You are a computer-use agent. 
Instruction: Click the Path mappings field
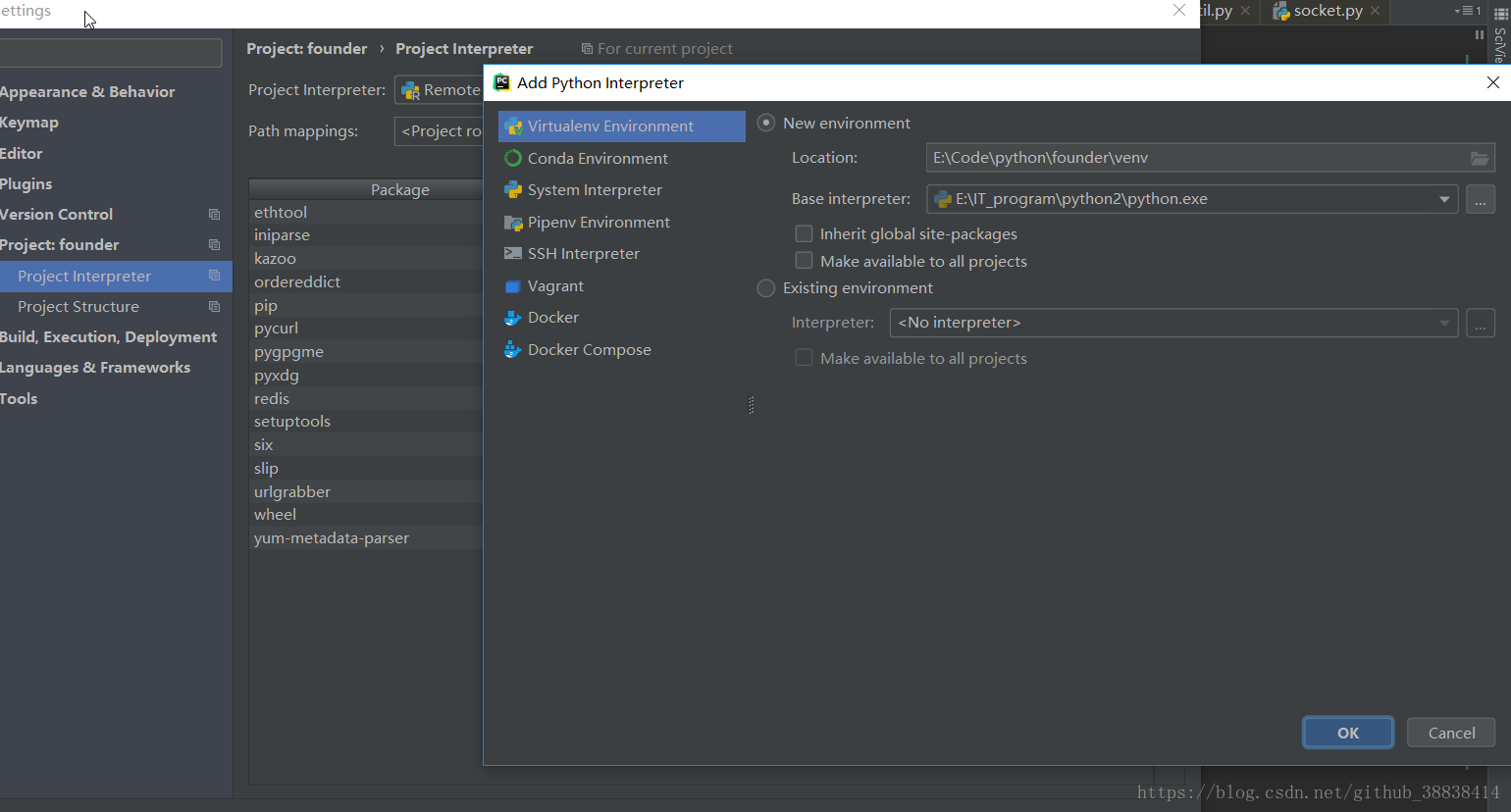tap(439, 131)
